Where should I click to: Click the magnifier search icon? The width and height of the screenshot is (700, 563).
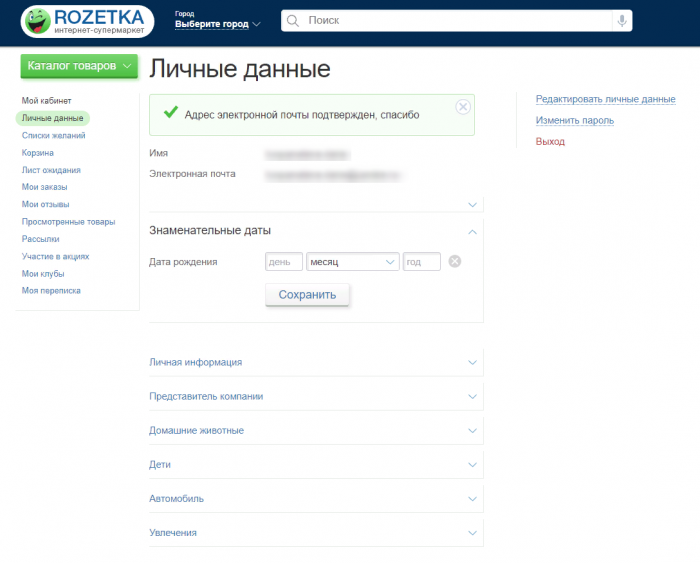(x=292, y=21)
